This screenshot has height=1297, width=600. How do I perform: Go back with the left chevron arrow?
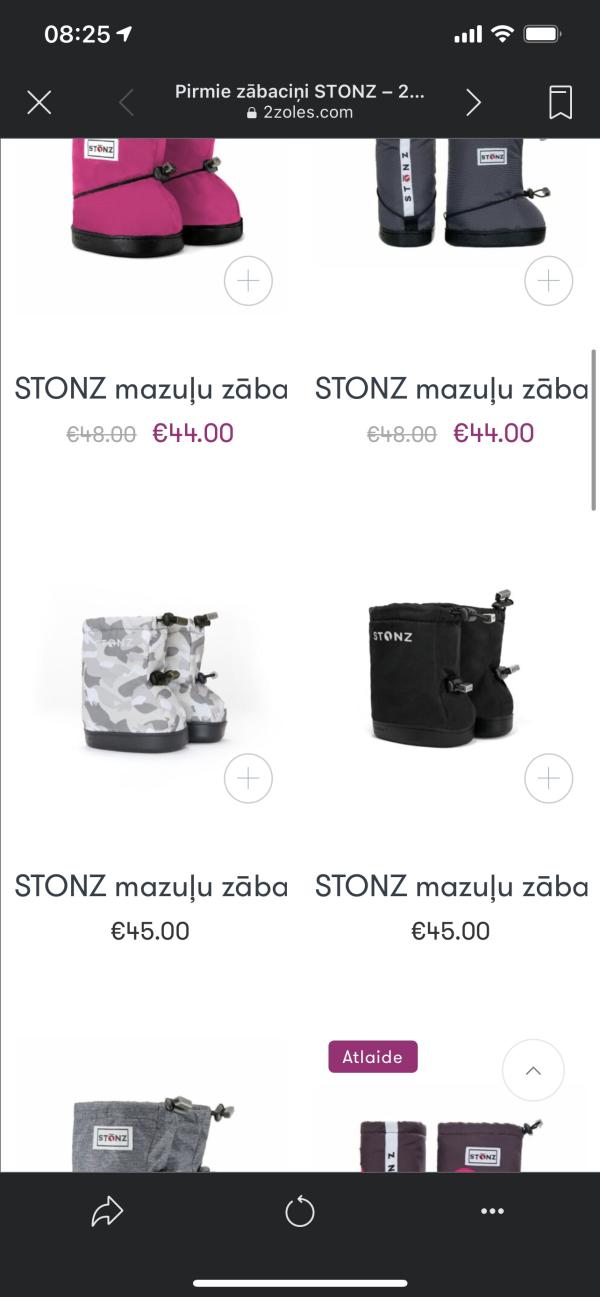pyautogui.click(x=126, y=102)
